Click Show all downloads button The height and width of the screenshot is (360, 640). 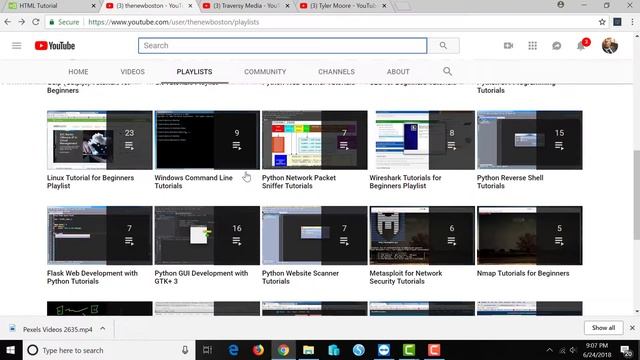point(603,328)
